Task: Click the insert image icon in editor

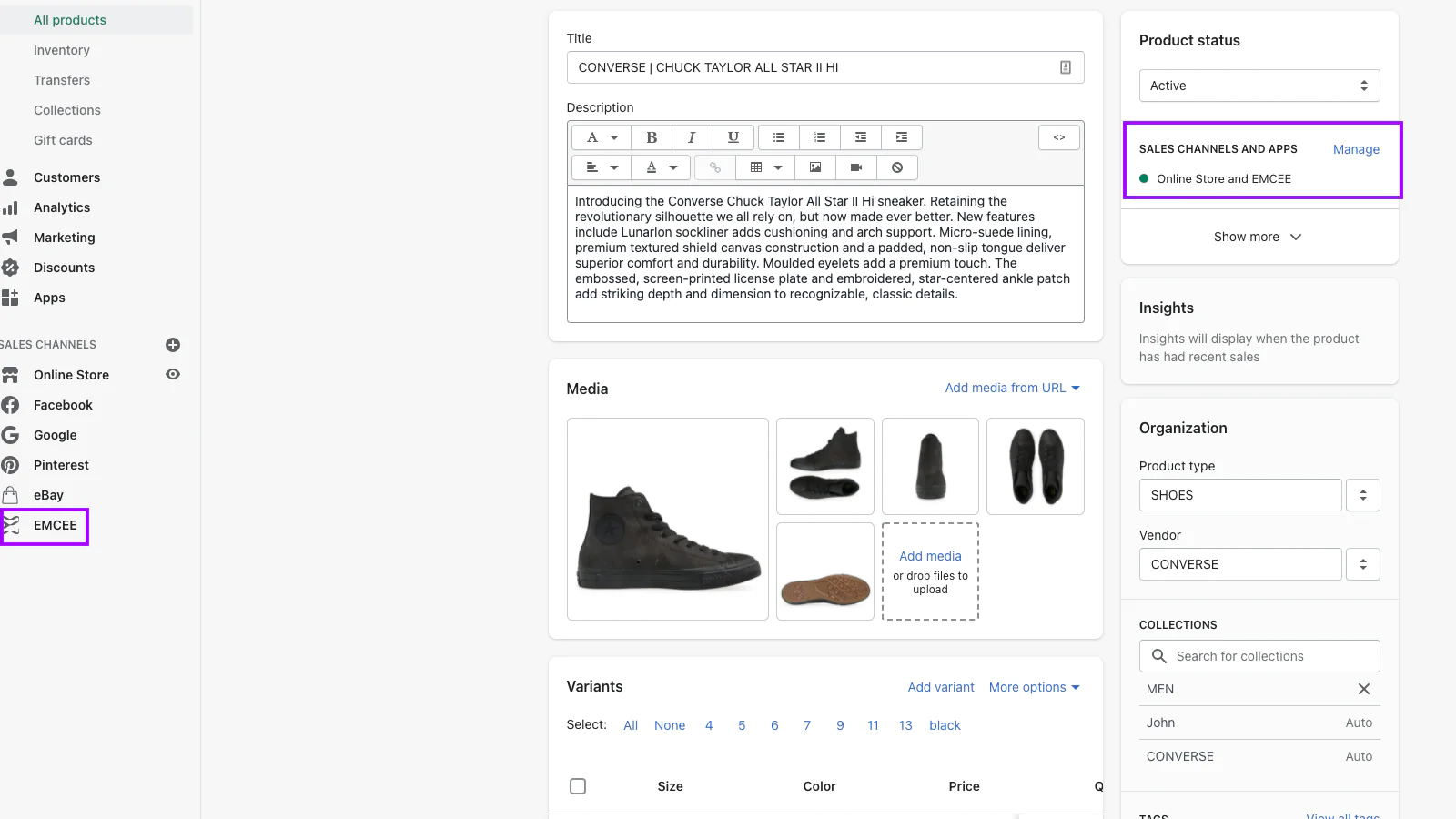Action: click(815, 167)
